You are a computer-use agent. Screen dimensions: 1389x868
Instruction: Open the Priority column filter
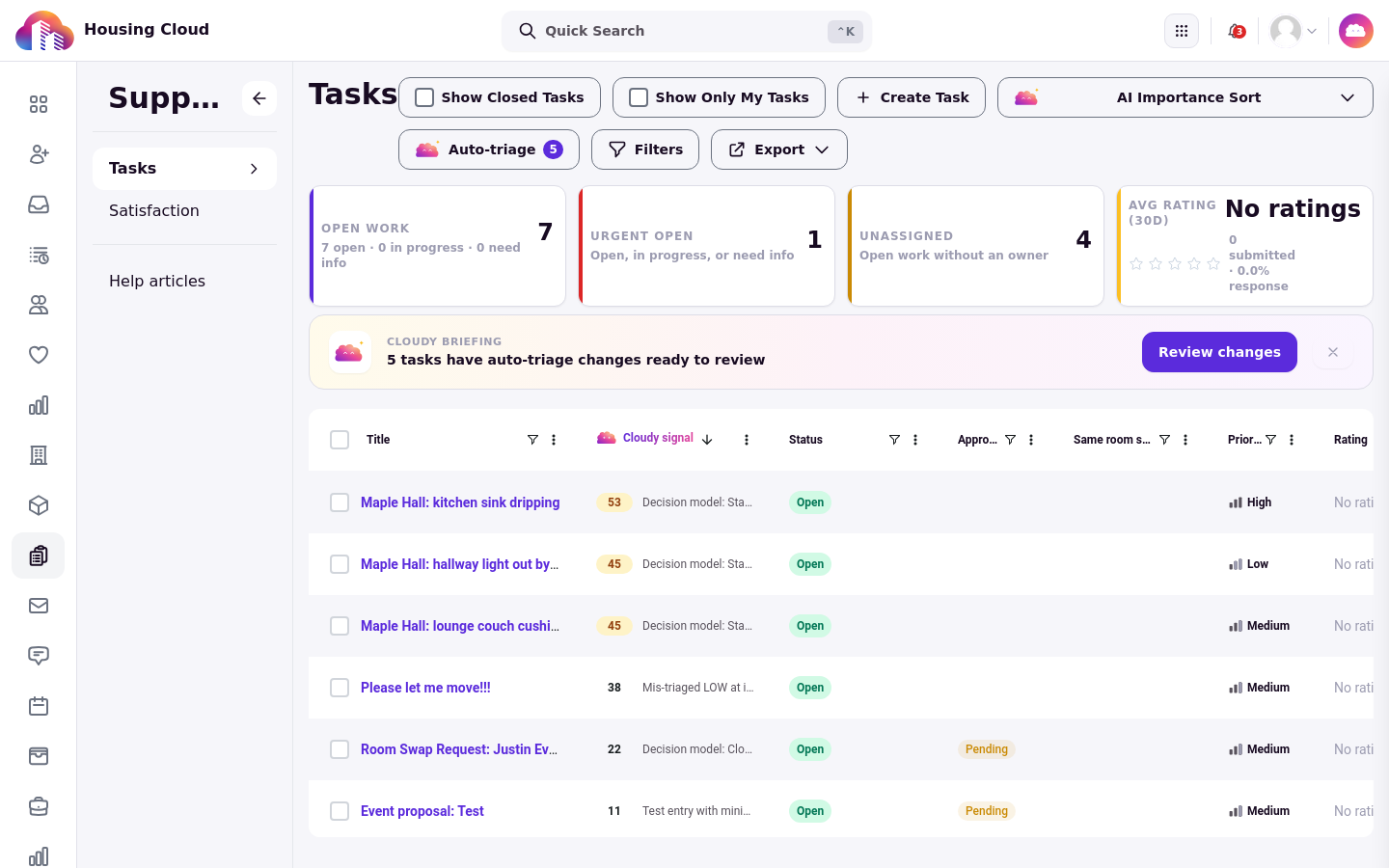click(x=1271, y=440)
